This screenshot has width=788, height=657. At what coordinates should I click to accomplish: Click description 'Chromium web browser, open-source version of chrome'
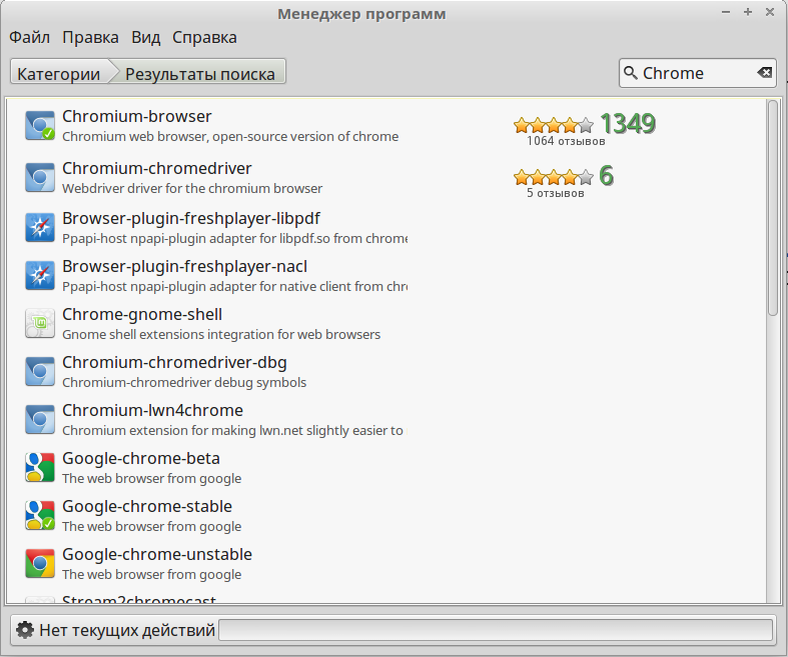[x=230, y=137]
